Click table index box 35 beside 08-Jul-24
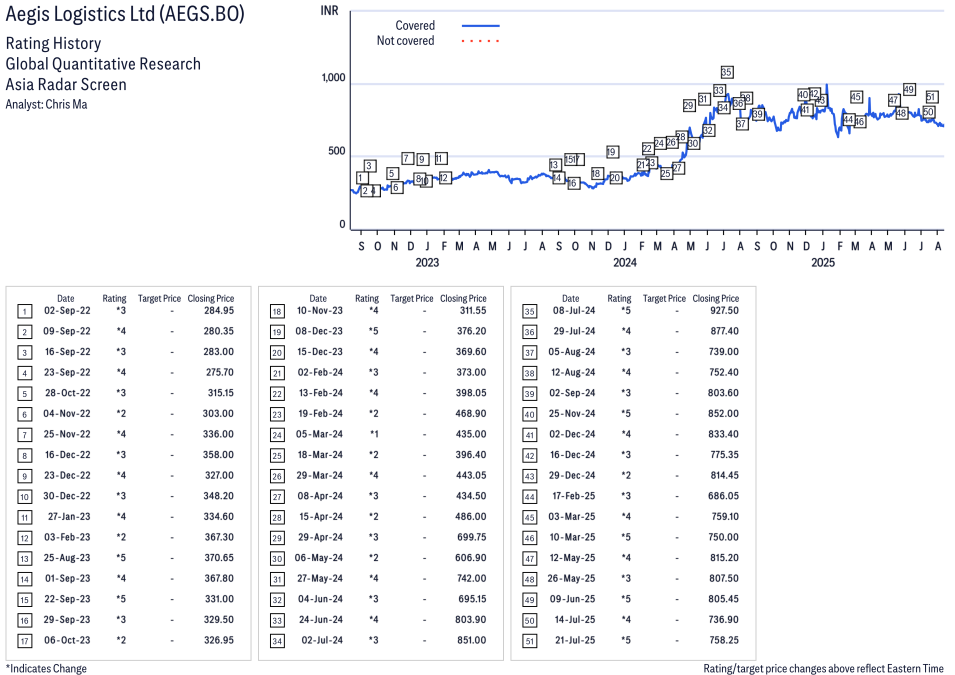 click(530, 312)
